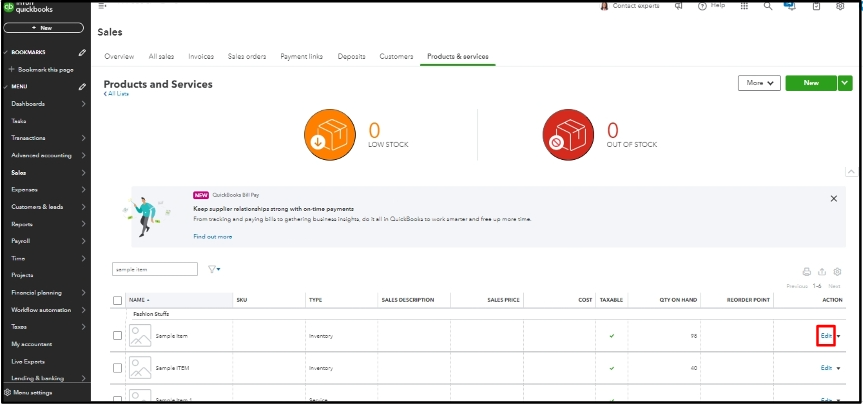Open the apps grid icon
This screenshot has height=404, width=863.
click(744, 6)
